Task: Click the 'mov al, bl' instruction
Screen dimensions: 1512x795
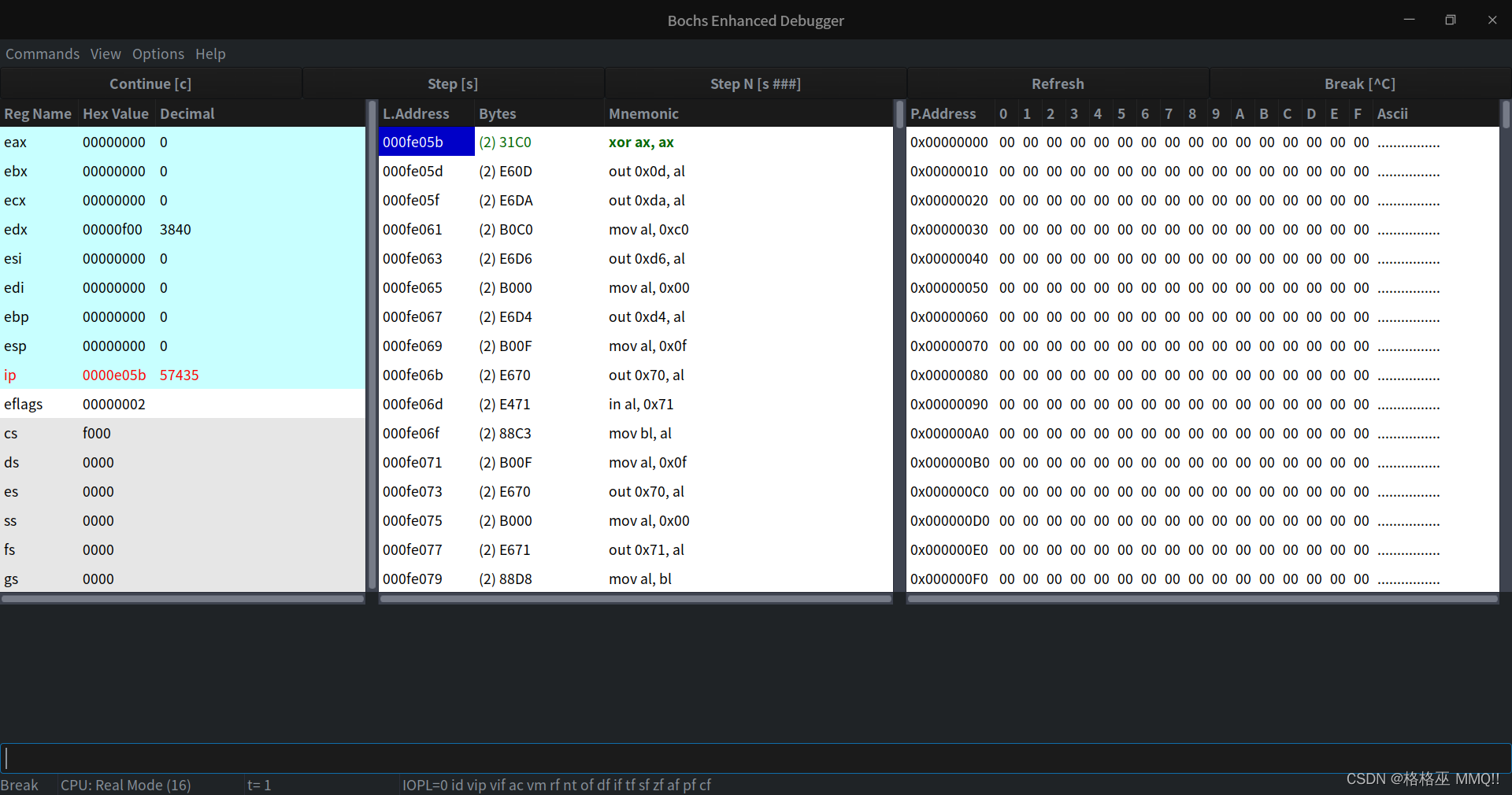Action: 640,579
